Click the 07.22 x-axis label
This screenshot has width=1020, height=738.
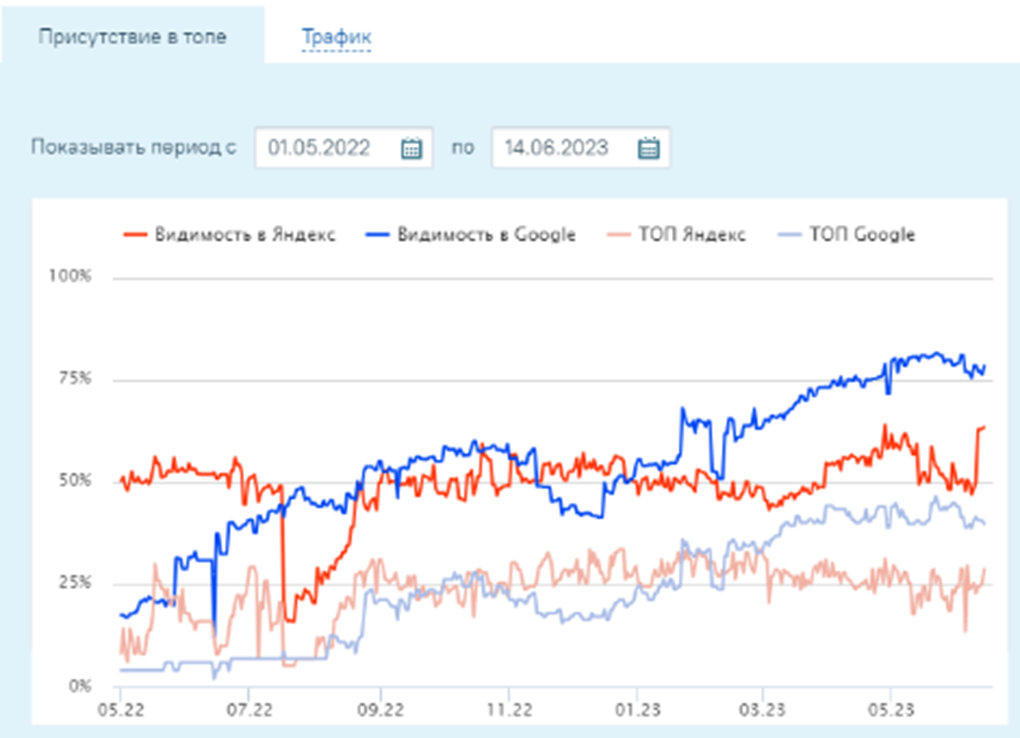coord(249,709)
